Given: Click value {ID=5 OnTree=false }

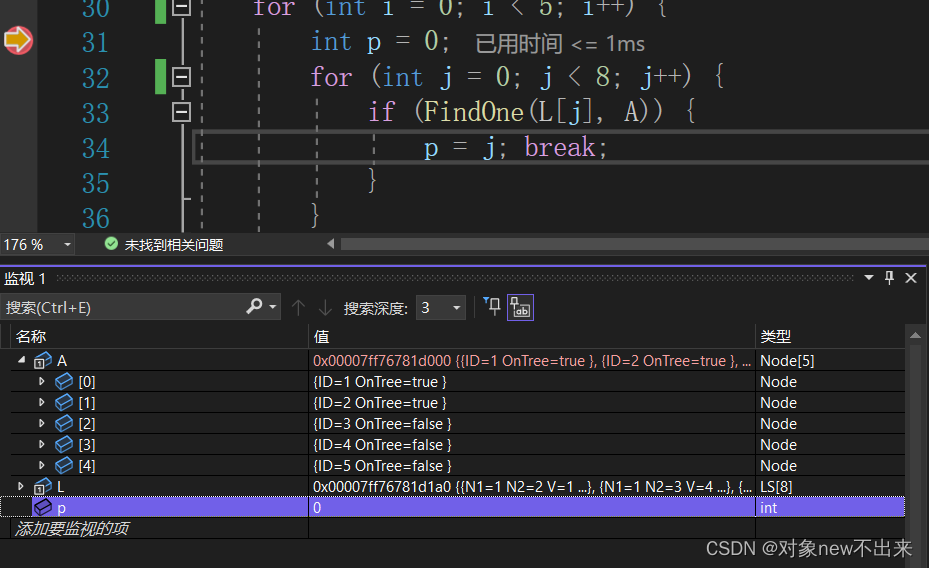Looking at the screenshot, I should point(382,466).
